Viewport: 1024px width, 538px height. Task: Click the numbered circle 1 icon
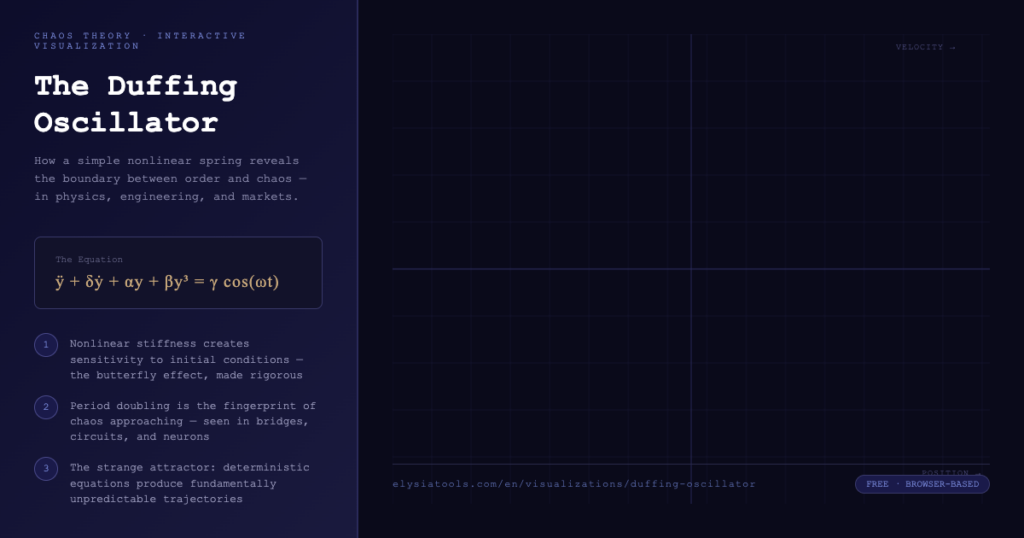tap(46, 345)
